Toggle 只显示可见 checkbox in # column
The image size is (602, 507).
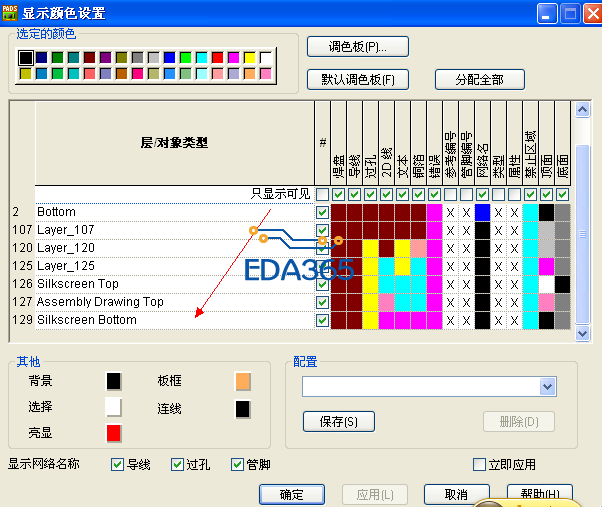pos(322,195)
